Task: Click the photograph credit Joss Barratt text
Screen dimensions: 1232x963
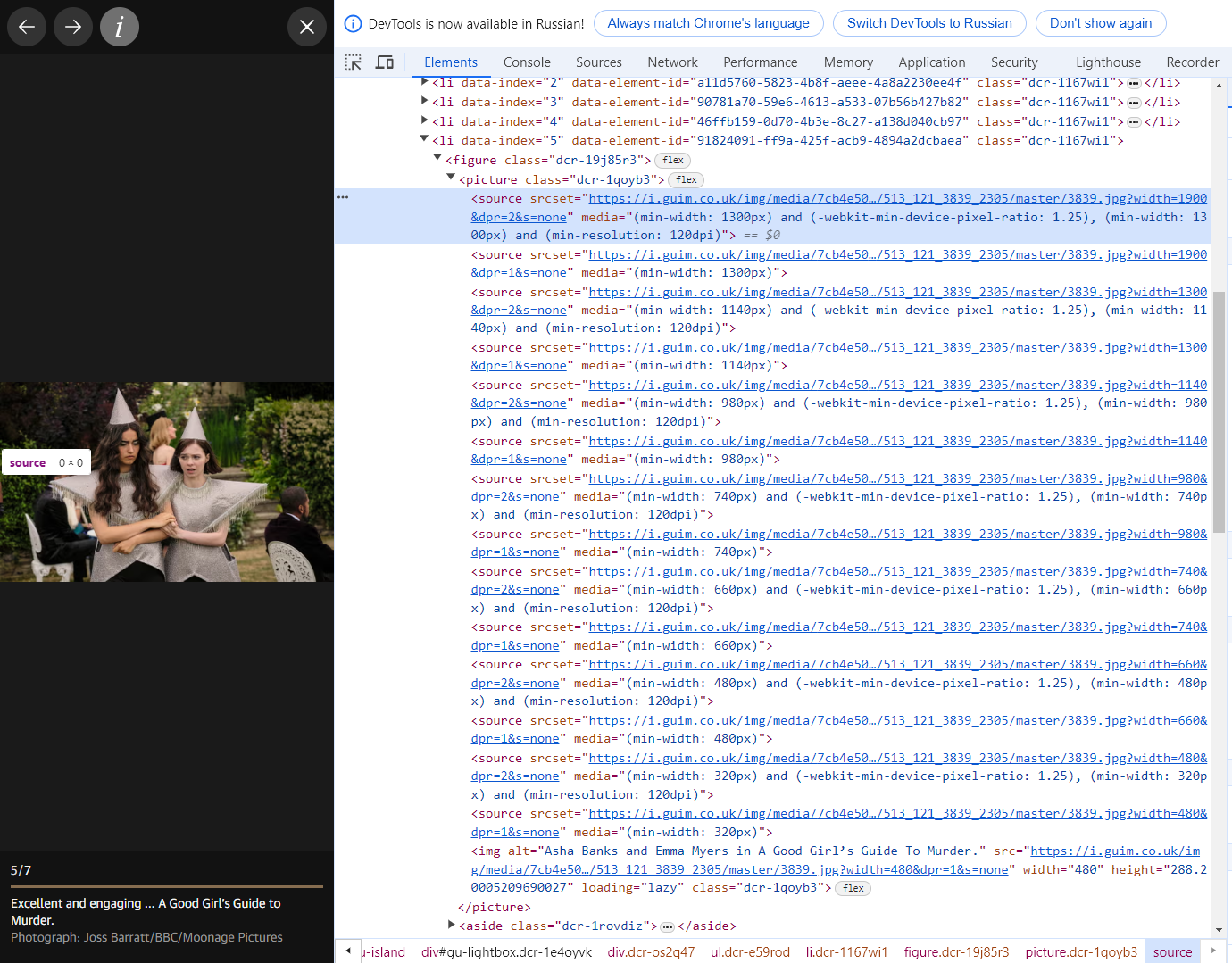Action: pos(146,937)
